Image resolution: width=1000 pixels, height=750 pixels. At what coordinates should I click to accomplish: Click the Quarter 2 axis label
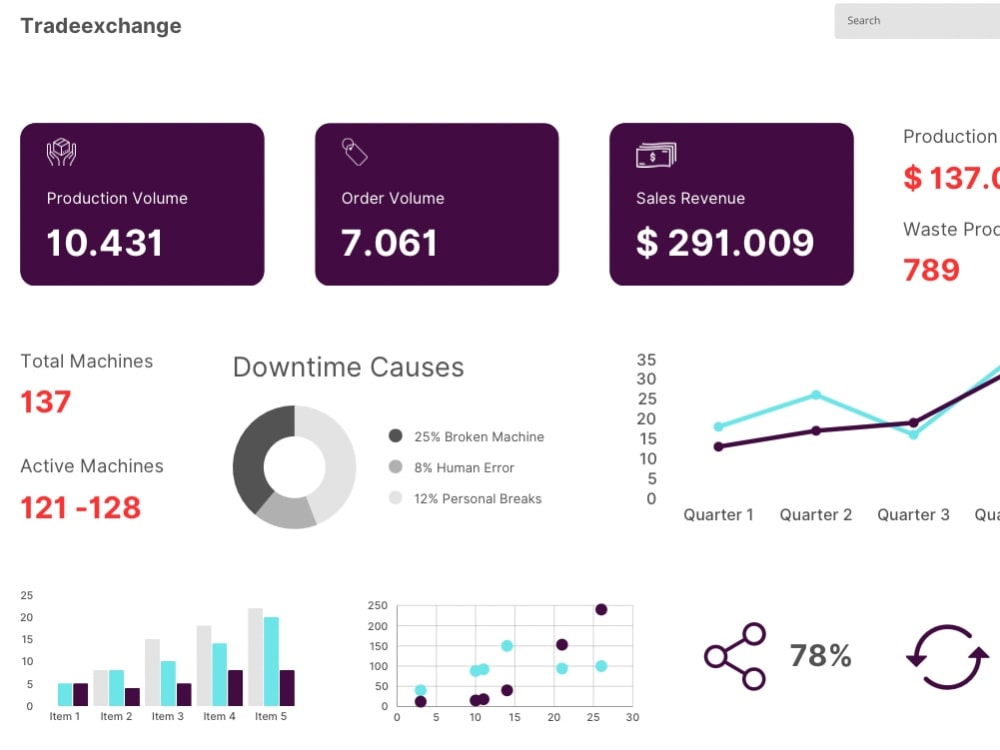click(x=816, y=515)
